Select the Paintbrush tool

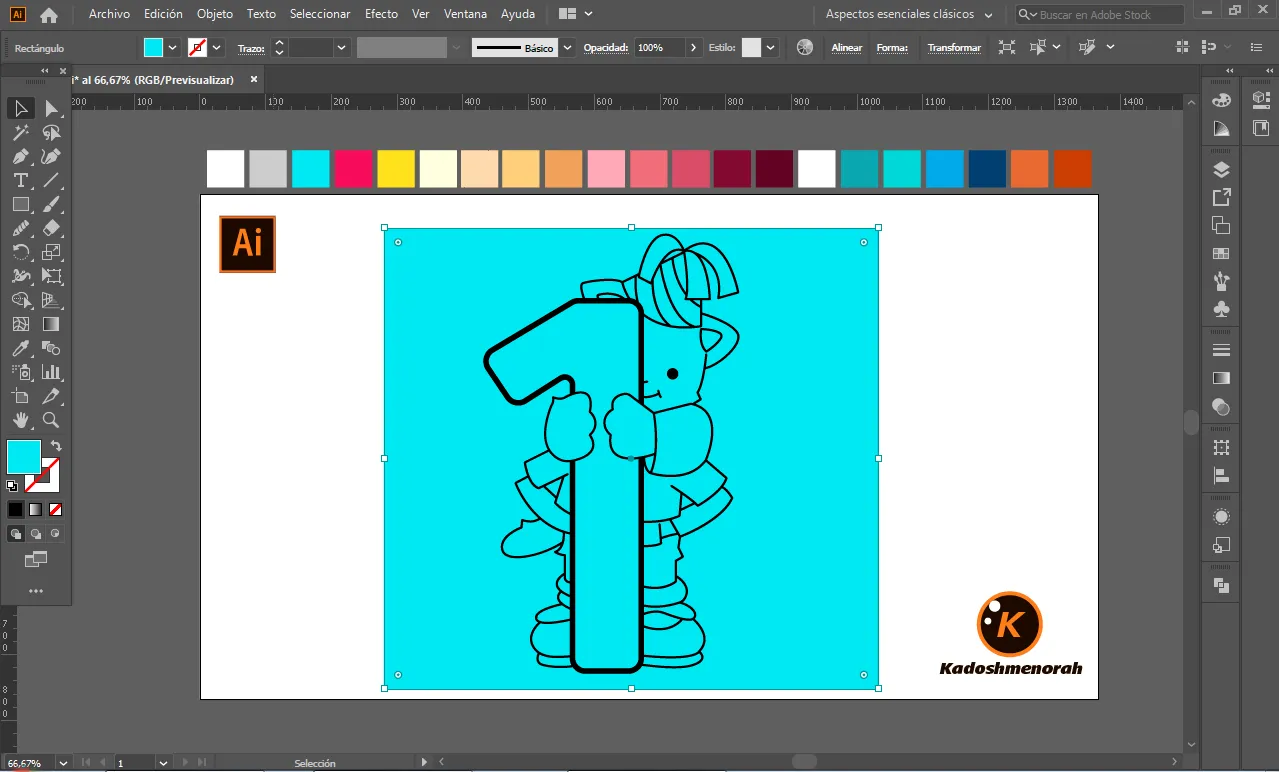point(51,204)
